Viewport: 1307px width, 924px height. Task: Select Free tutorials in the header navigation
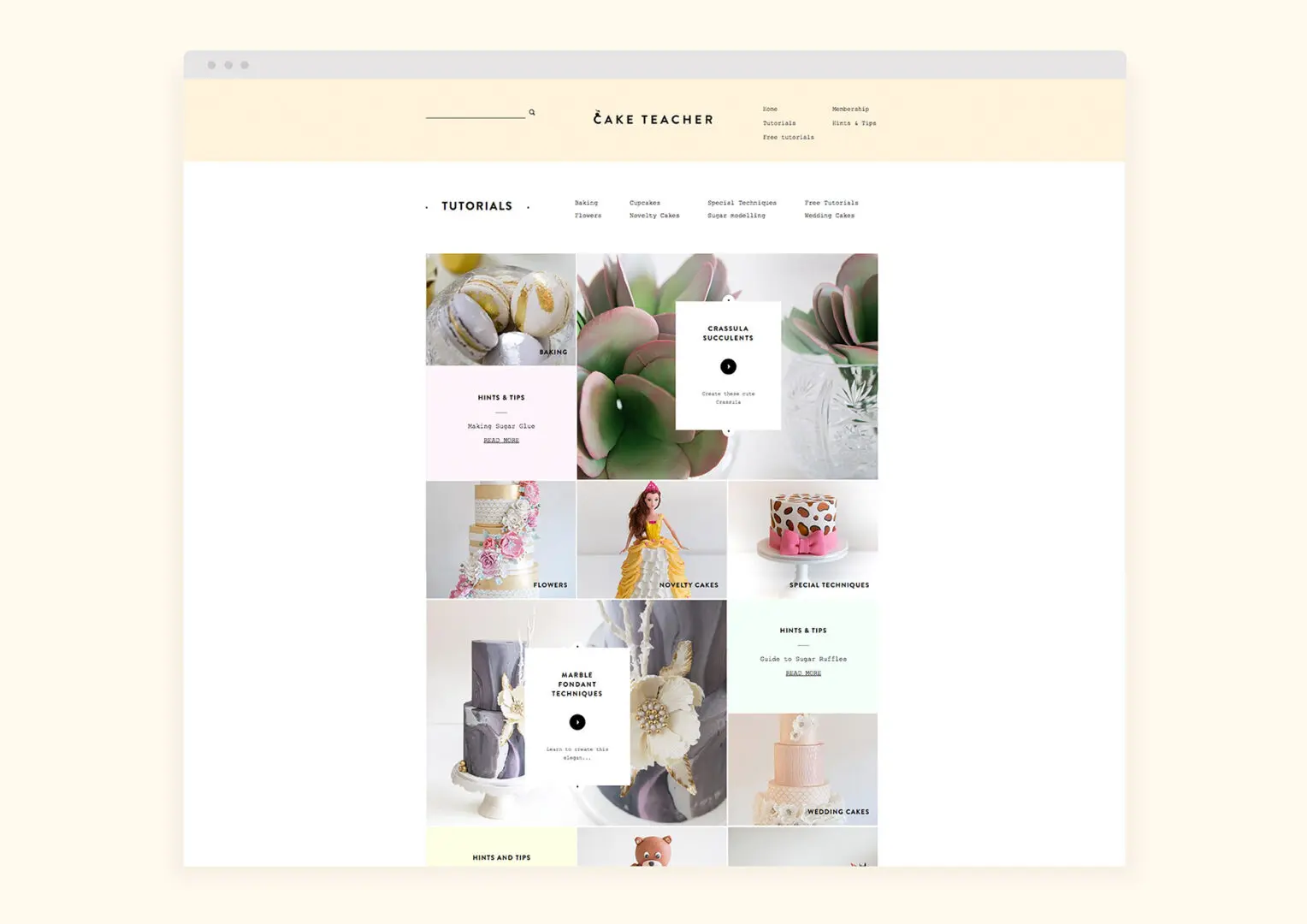coord(788,137)
